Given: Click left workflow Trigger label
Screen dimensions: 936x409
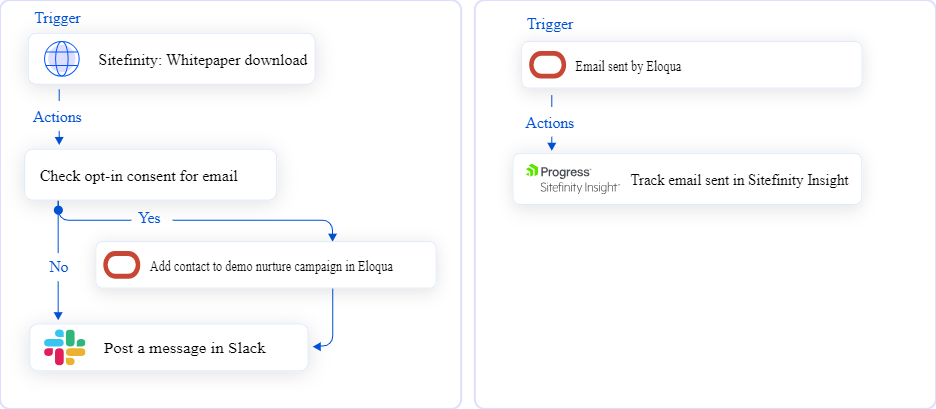Looking at the screenshot, I should click(x=57, y=18).
